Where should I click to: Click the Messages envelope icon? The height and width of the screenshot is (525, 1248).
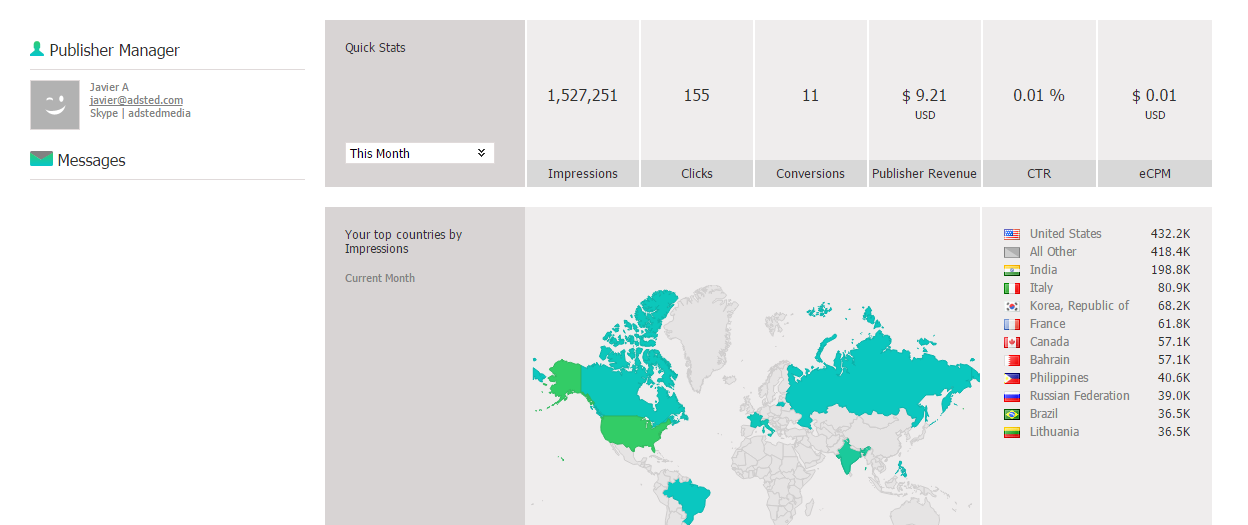coord(41,159)
